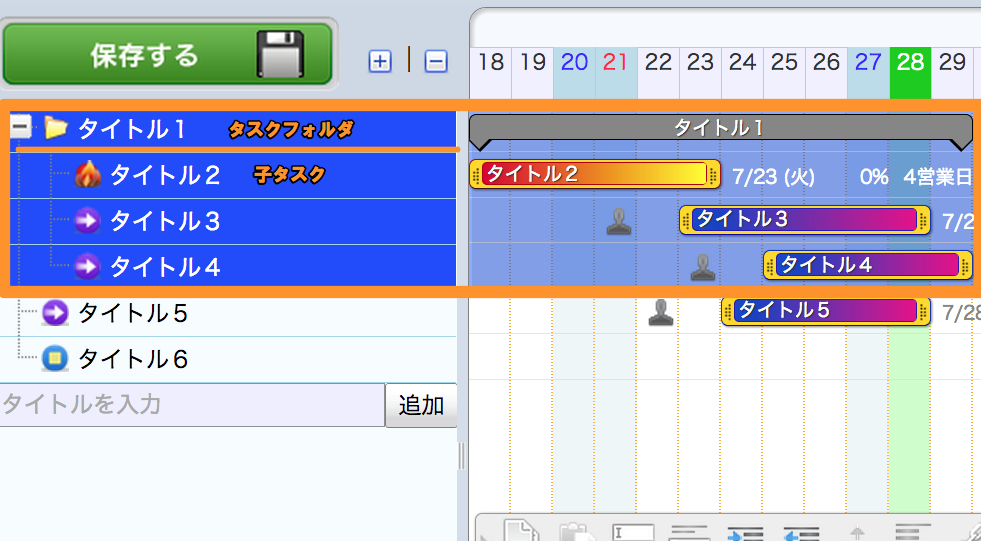This screenshot has width=981, height=541.
Task: Click the assignee stamp icon in タイトル5 row
Action: coord(661,313)
